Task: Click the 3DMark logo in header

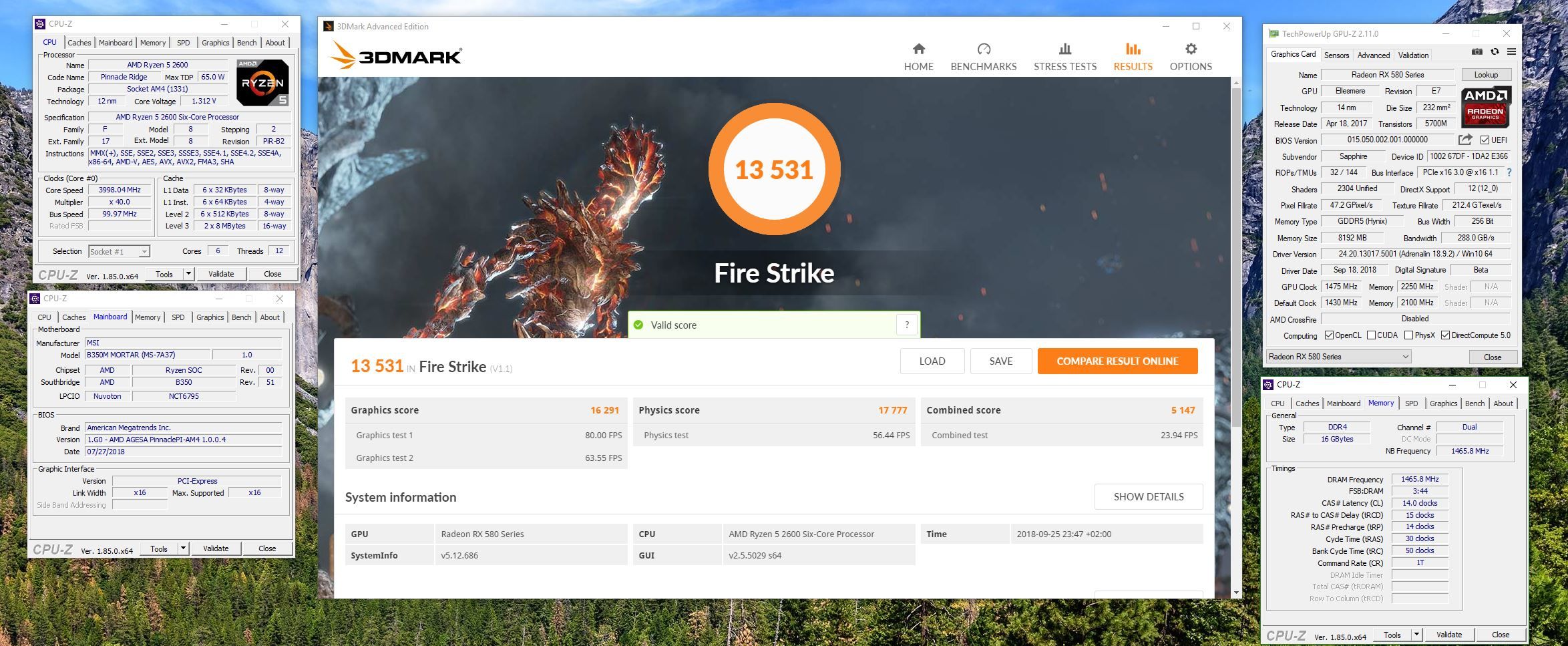Action: (396, 55)
